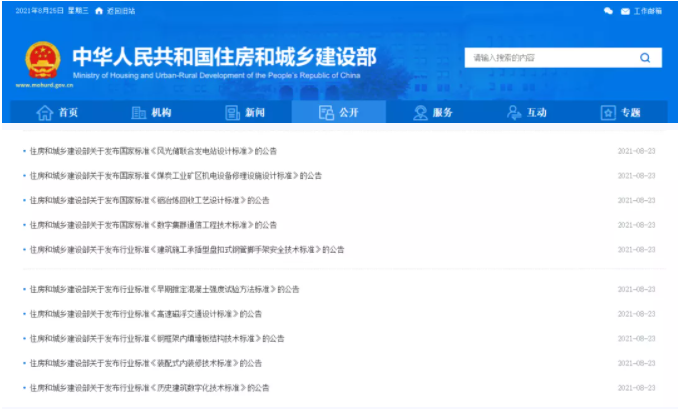Select the 公开 navigation tab
678x409 pixels.
339,112
